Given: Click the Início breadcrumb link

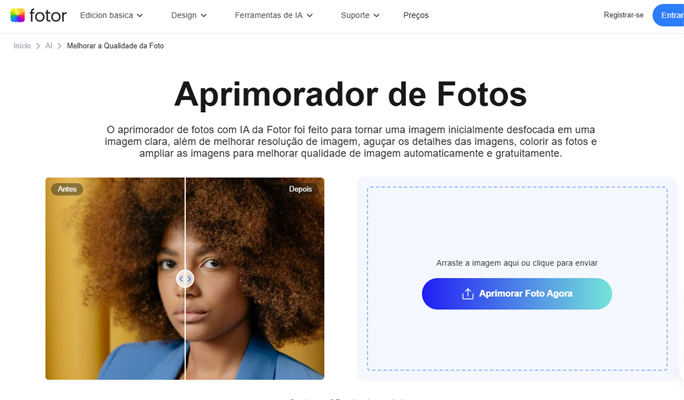Looking at the screenshot, I should [22, 46].
